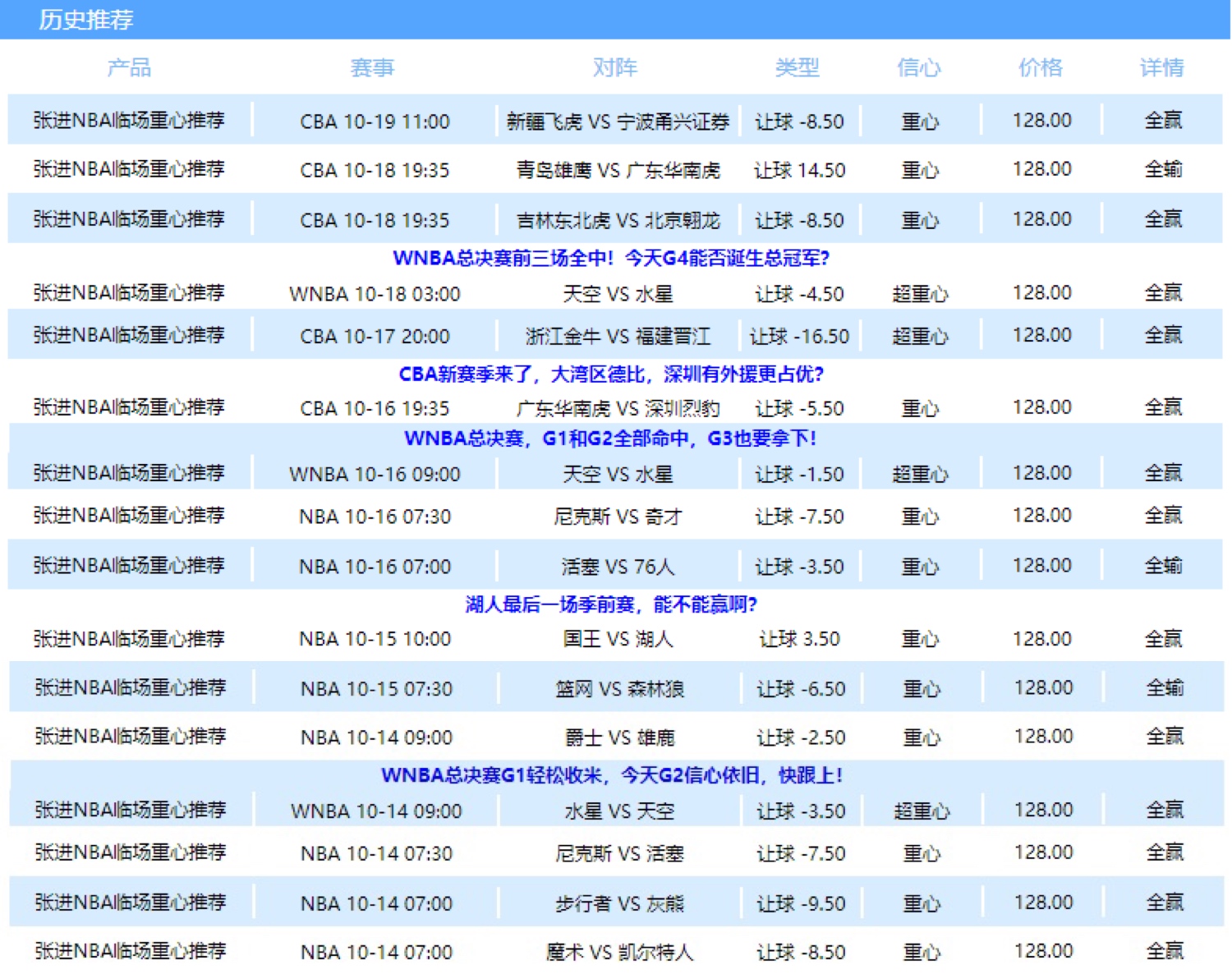Click 全输 result for 青岛雄鹰 VS 广东华南虎
The height and width of the screenshot is (974, 1232).
click(1163, 169)
